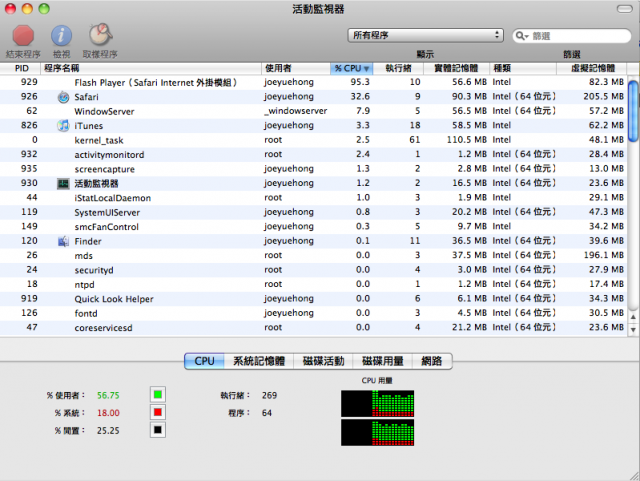Select the ntpd process row
Image resolution: width=640 pixels, height=481 pixels.
tap(313, 284)
